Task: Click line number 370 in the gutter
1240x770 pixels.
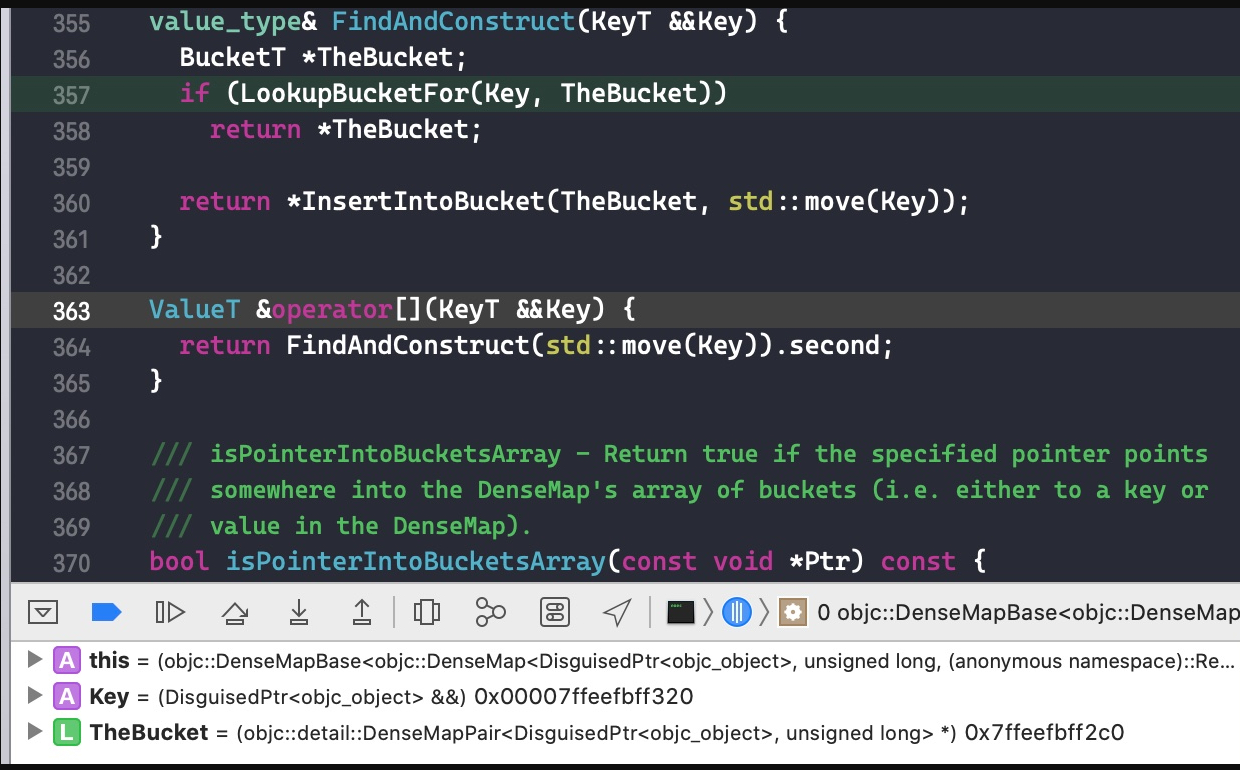Action: point(70,563)
